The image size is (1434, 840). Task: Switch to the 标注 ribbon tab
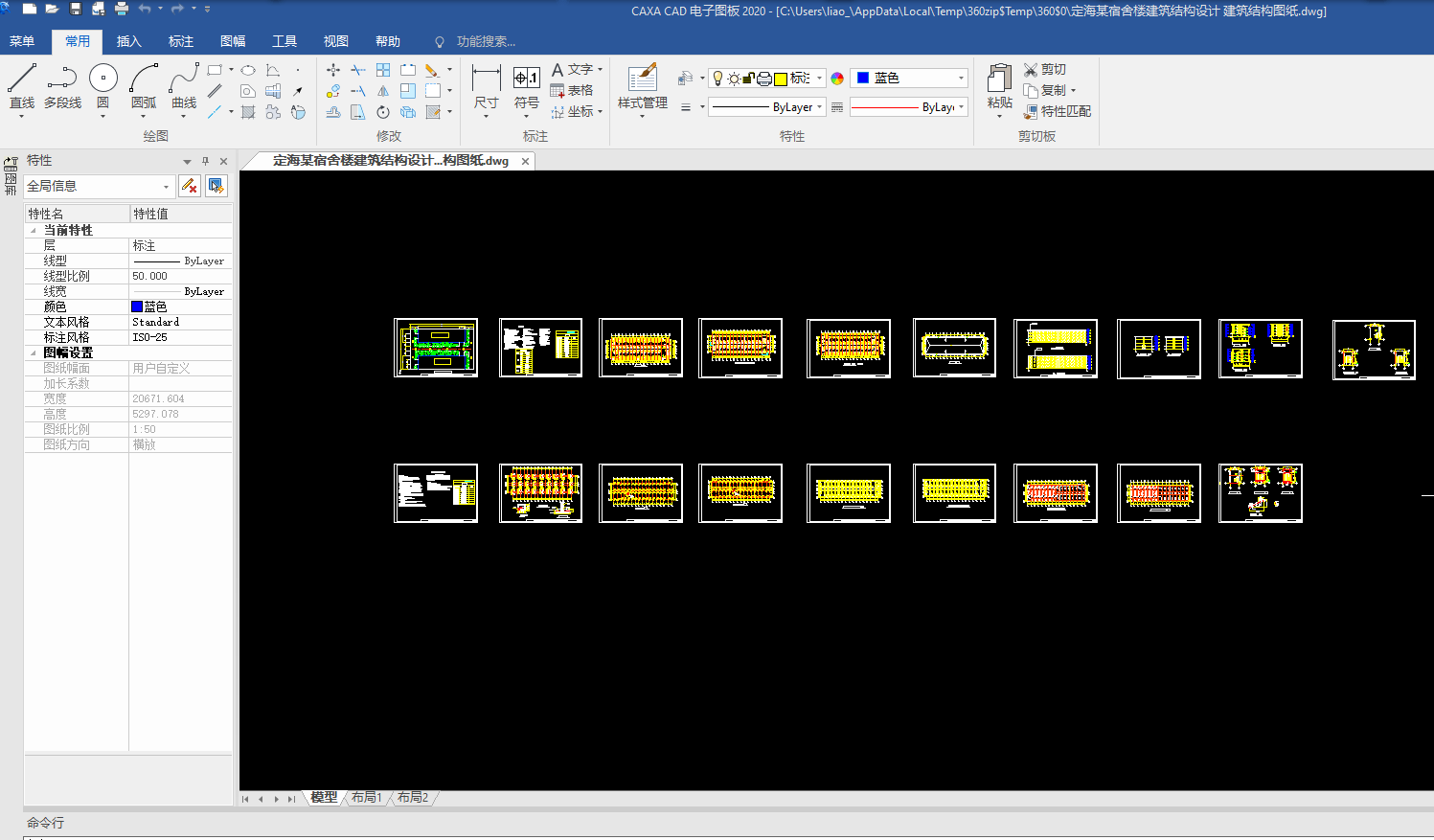(x=181, y=41)
